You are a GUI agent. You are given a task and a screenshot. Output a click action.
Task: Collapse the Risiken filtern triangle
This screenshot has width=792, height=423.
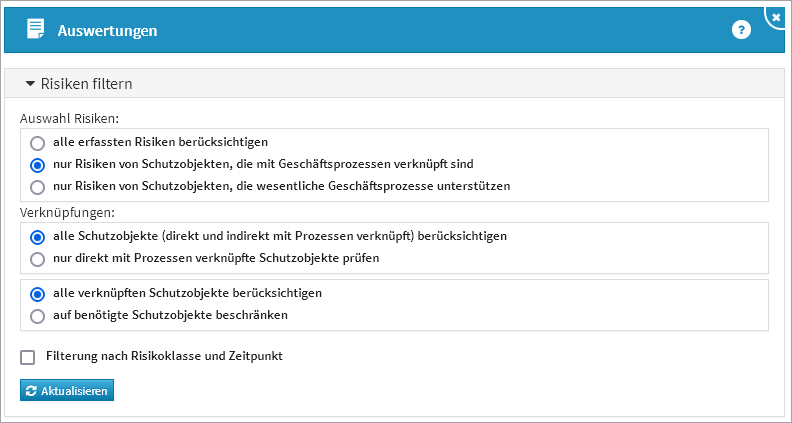click(30, 84)
